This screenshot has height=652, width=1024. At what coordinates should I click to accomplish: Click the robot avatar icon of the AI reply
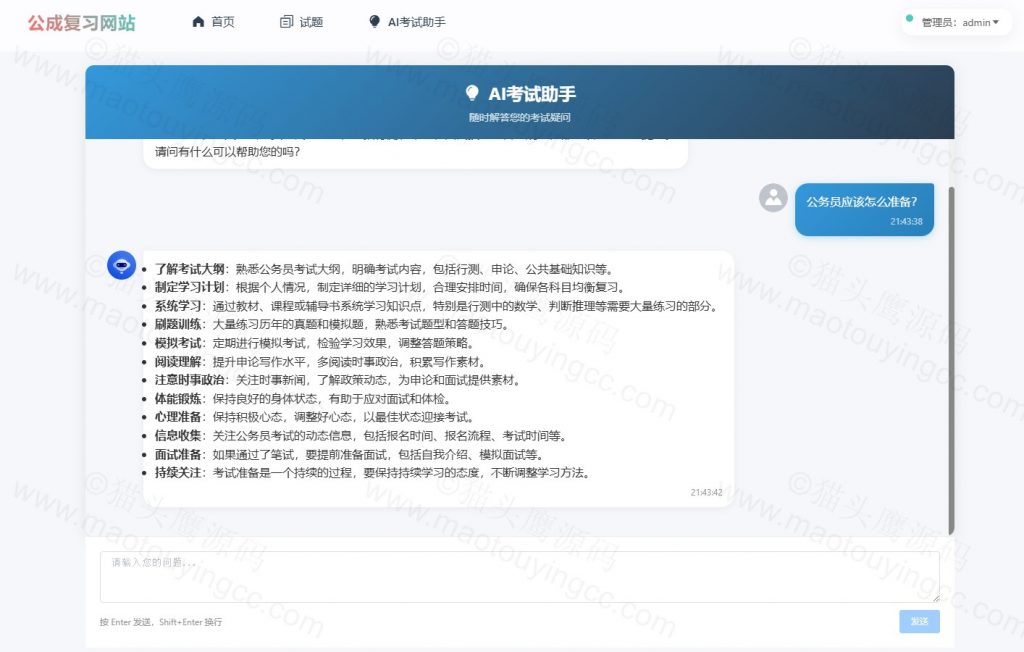(x=121, y=265)
